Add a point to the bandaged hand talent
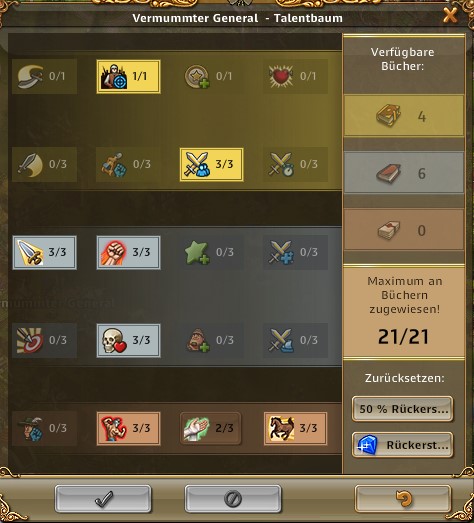 coord(211,429)
